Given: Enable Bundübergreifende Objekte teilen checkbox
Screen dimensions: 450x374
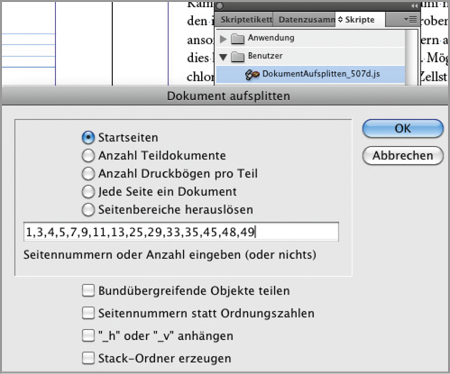Looking at the screenshot, I should pos(88,291).
